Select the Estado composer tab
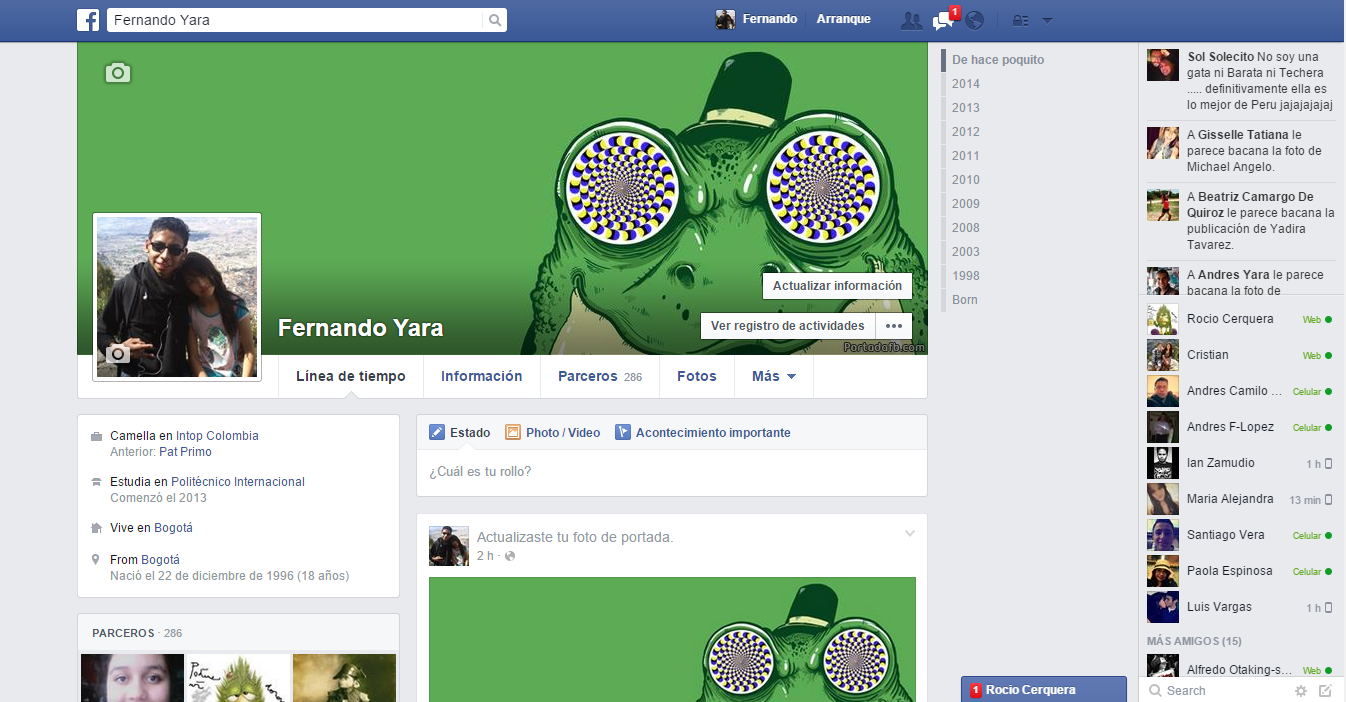 (460, 433)
